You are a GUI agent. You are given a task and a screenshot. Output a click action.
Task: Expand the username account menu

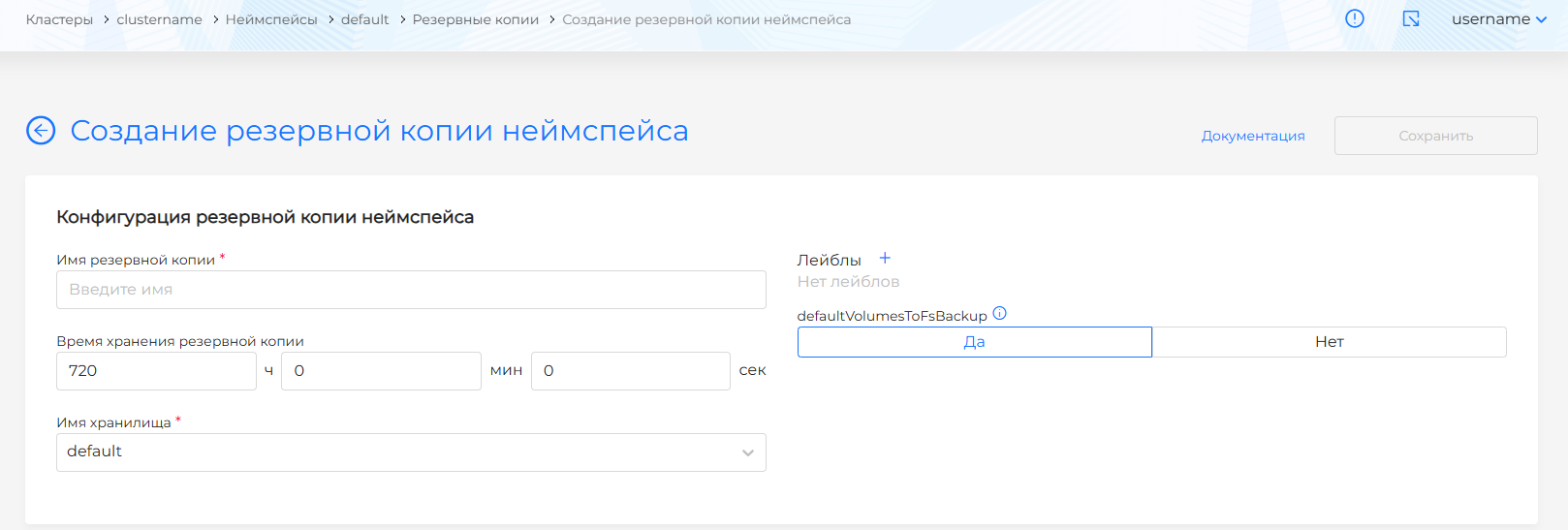tap(1498, 19)
